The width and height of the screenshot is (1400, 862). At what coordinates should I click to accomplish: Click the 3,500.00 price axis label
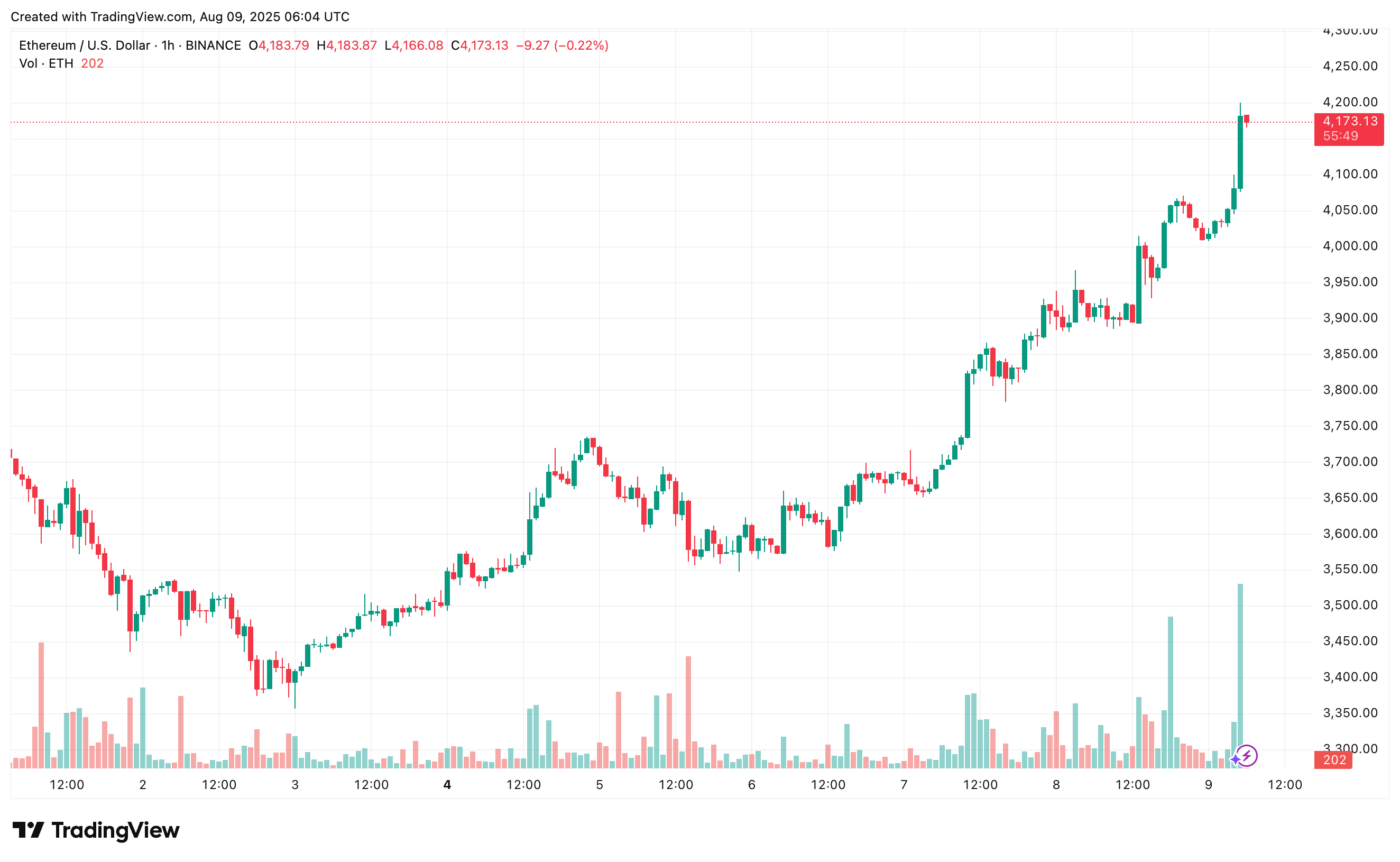pyautogui.click(x=1350, y=605)
